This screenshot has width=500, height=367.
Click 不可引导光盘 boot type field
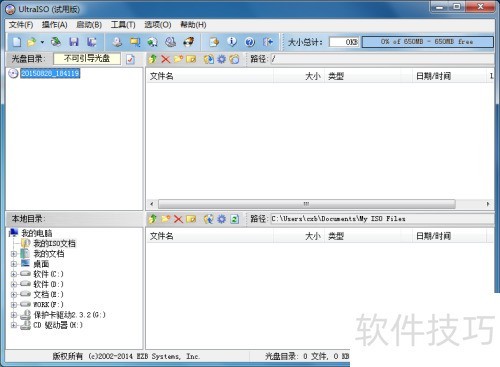[87, 59]
